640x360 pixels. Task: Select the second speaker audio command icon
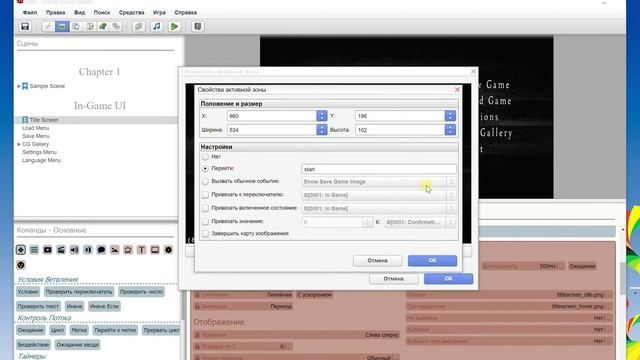tap(88, 250)
